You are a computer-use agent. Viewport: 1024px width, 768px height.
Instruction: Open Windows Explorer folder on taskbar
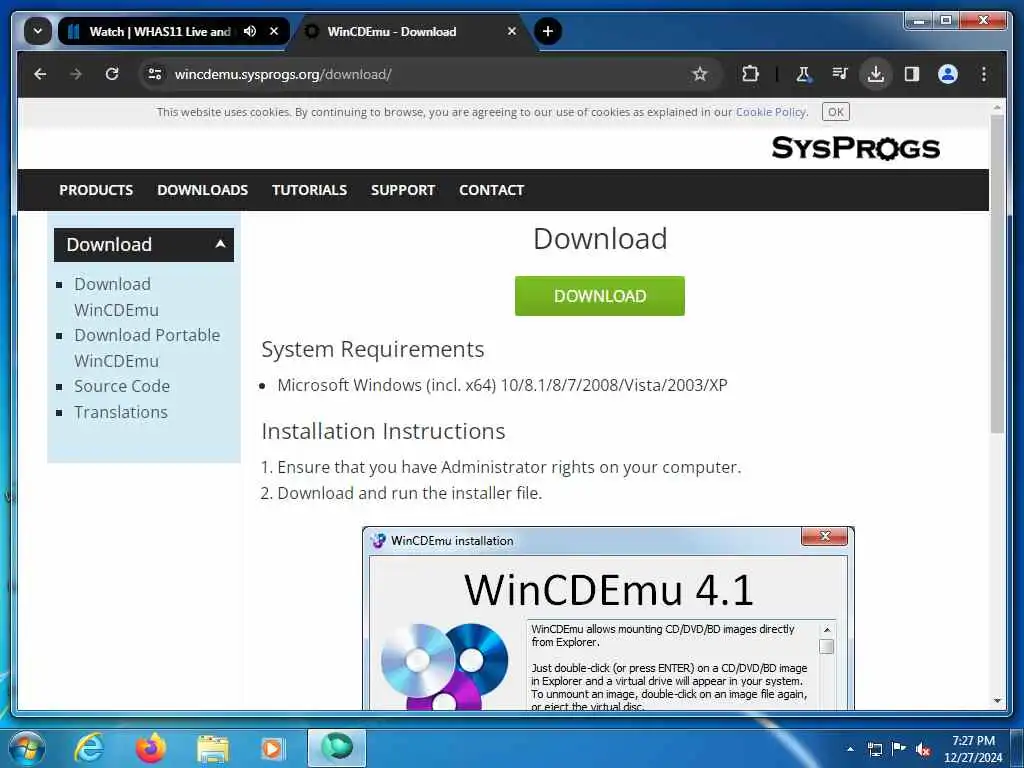click(213, 750)
